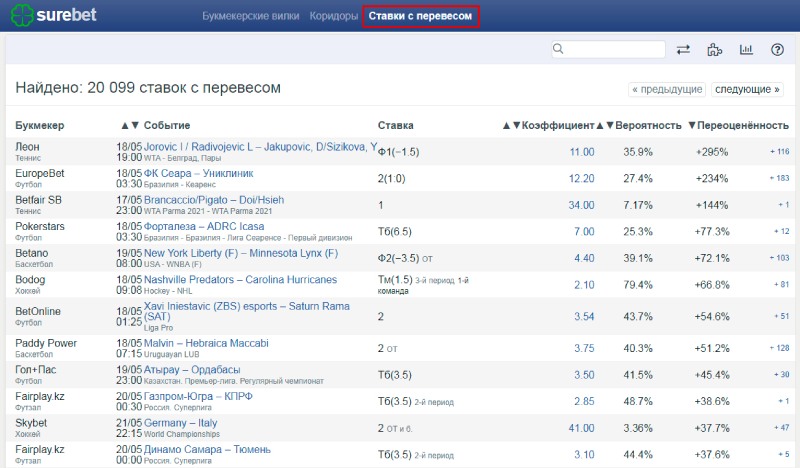Viewport: 800px width, 468px height.
Task: Click the swap arrows icon in toolbar
Action: (683, 50)
